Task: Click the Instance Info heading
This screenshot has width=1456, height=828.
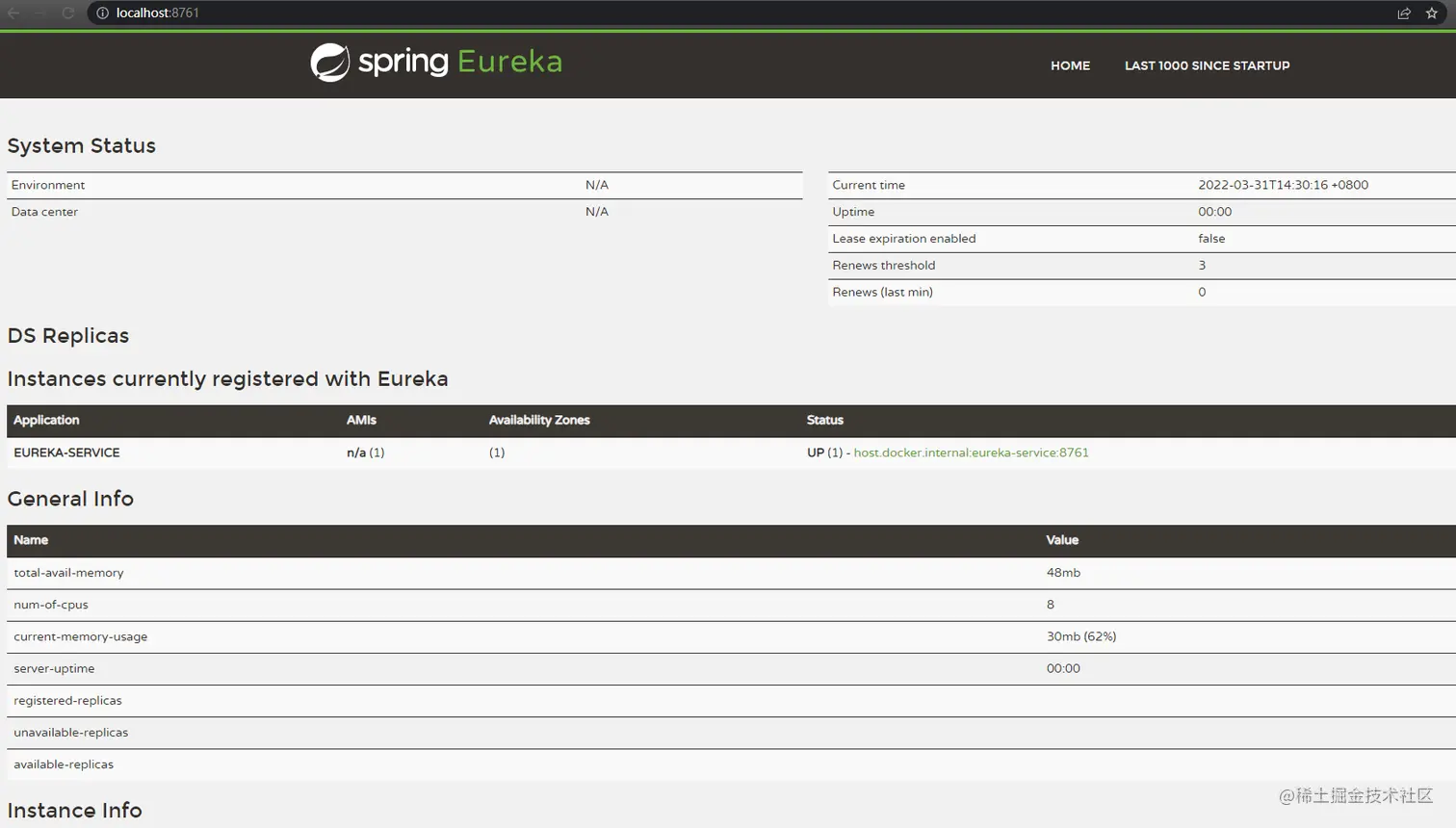Action: click(74, 811)
